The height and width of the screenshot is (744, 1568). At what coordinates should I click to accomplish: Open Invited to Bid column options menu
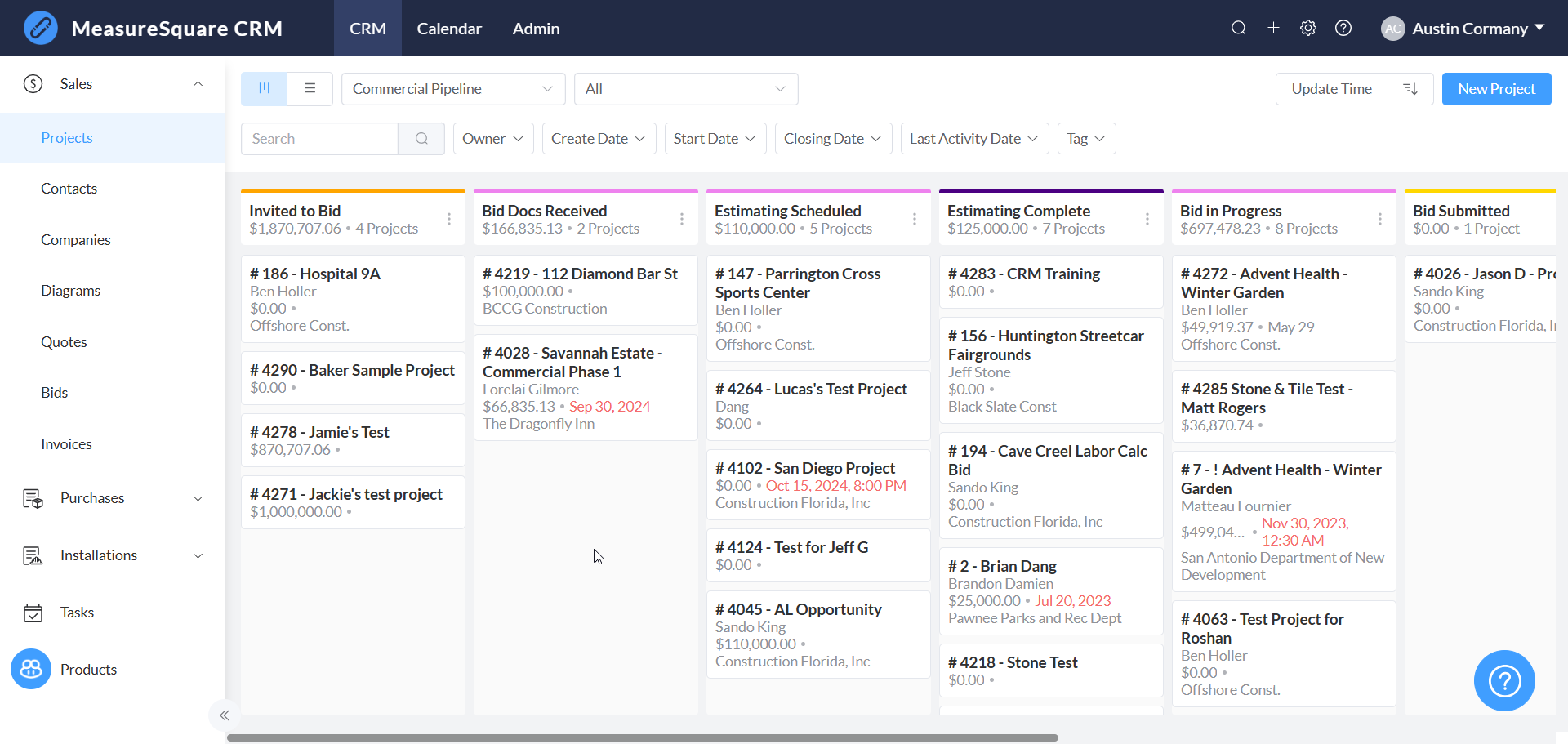tap(449, 219)
